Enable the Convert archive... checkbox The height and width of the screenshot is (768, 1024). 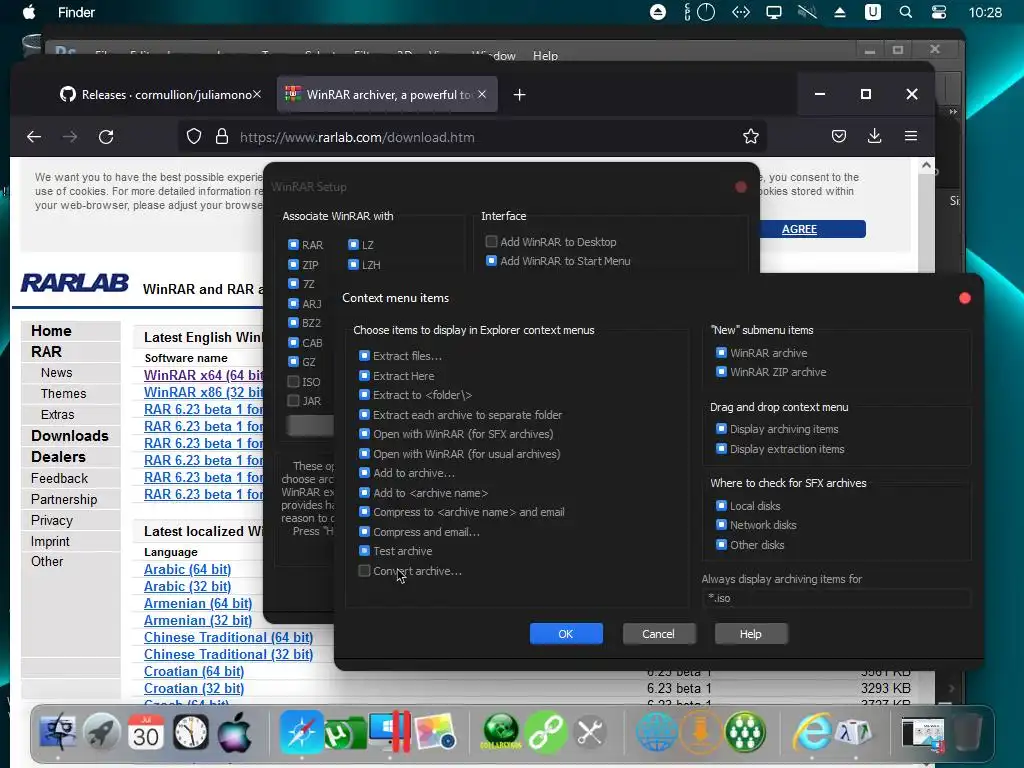click(364, 571)
